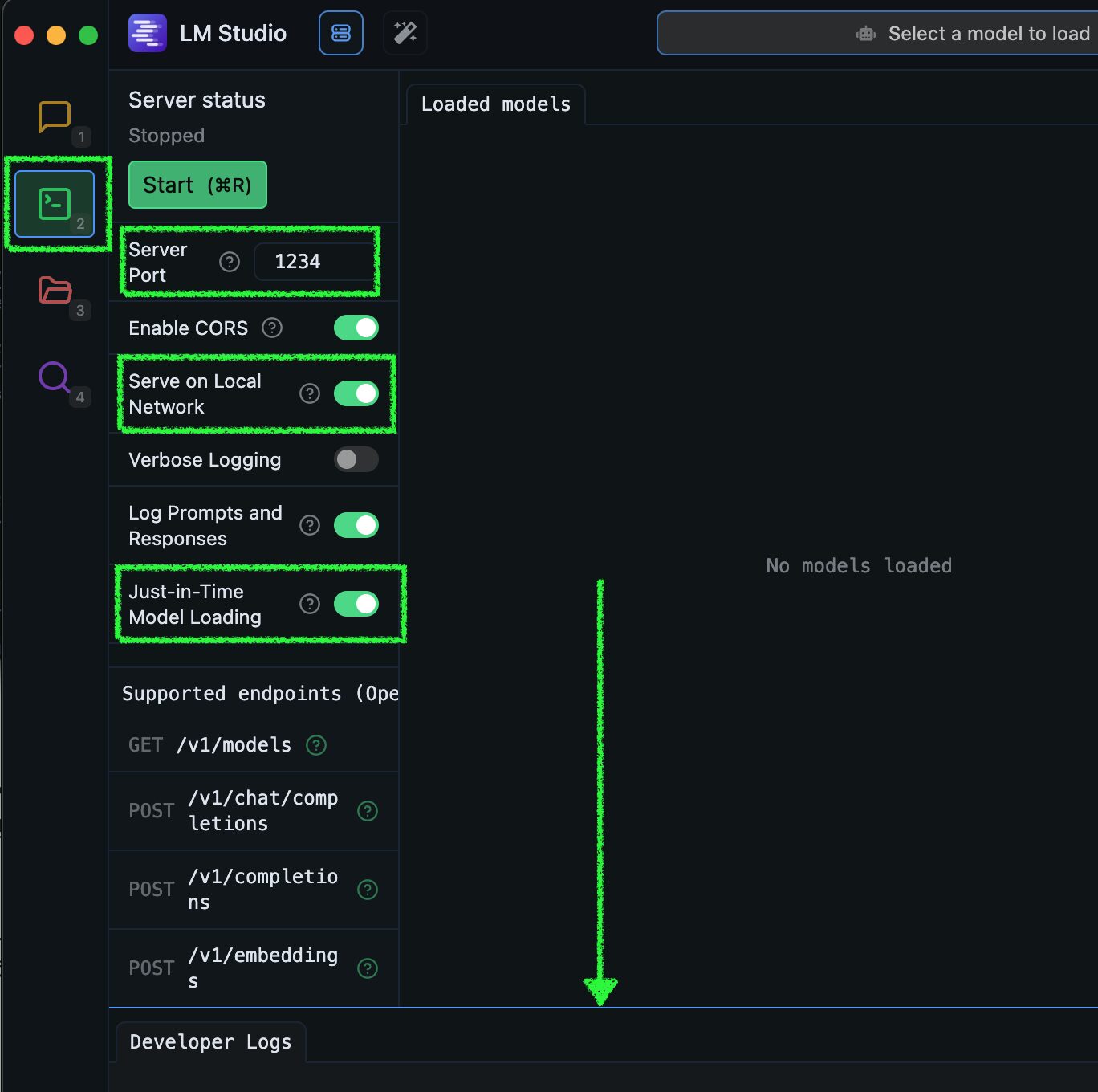Click help icon next to Server Port
Viewport: 1098px width, 1092px height.
(230, 262)
